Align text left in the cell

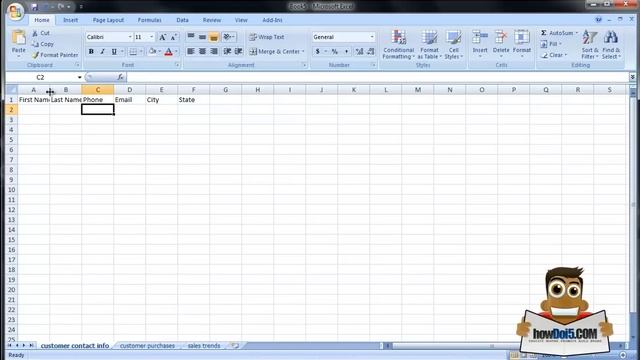pyautogui.click(x=191, y=51)
